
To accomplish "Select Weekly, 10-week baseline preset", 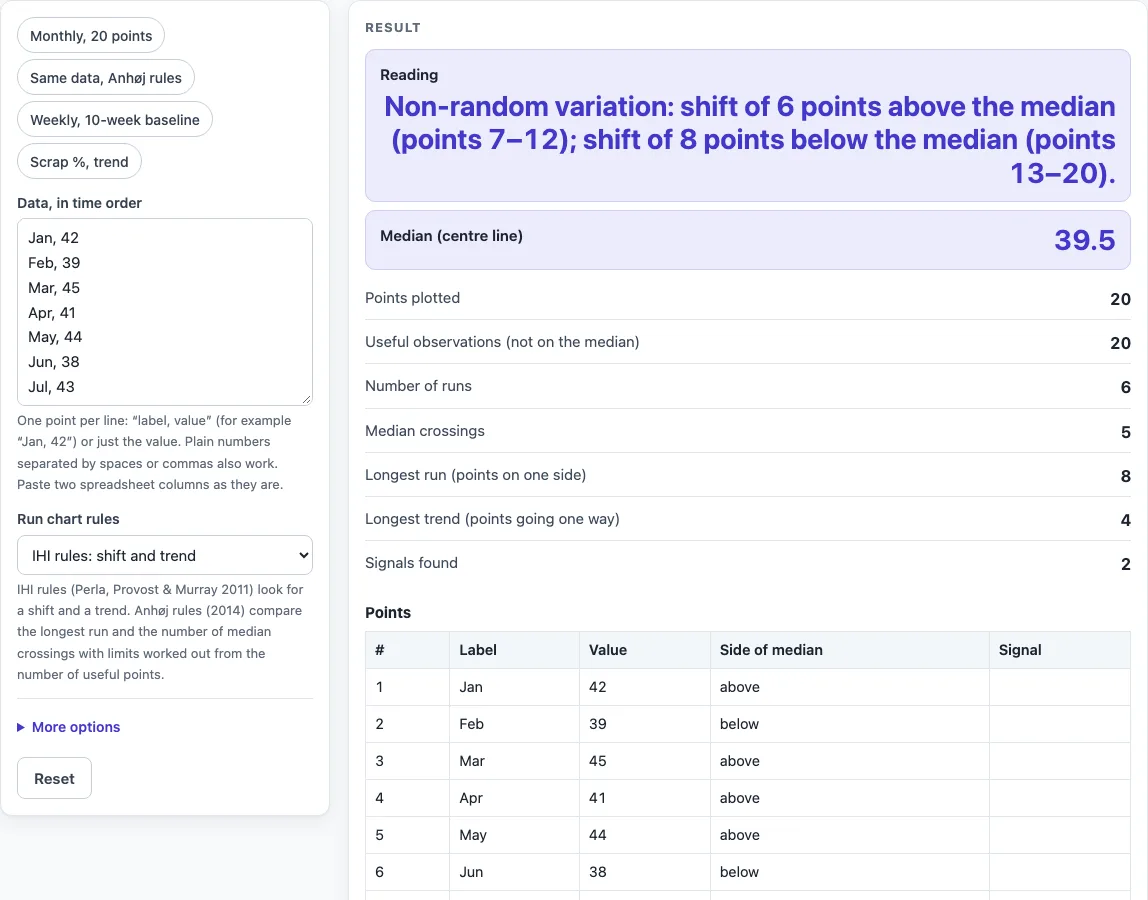I will 114,120.
